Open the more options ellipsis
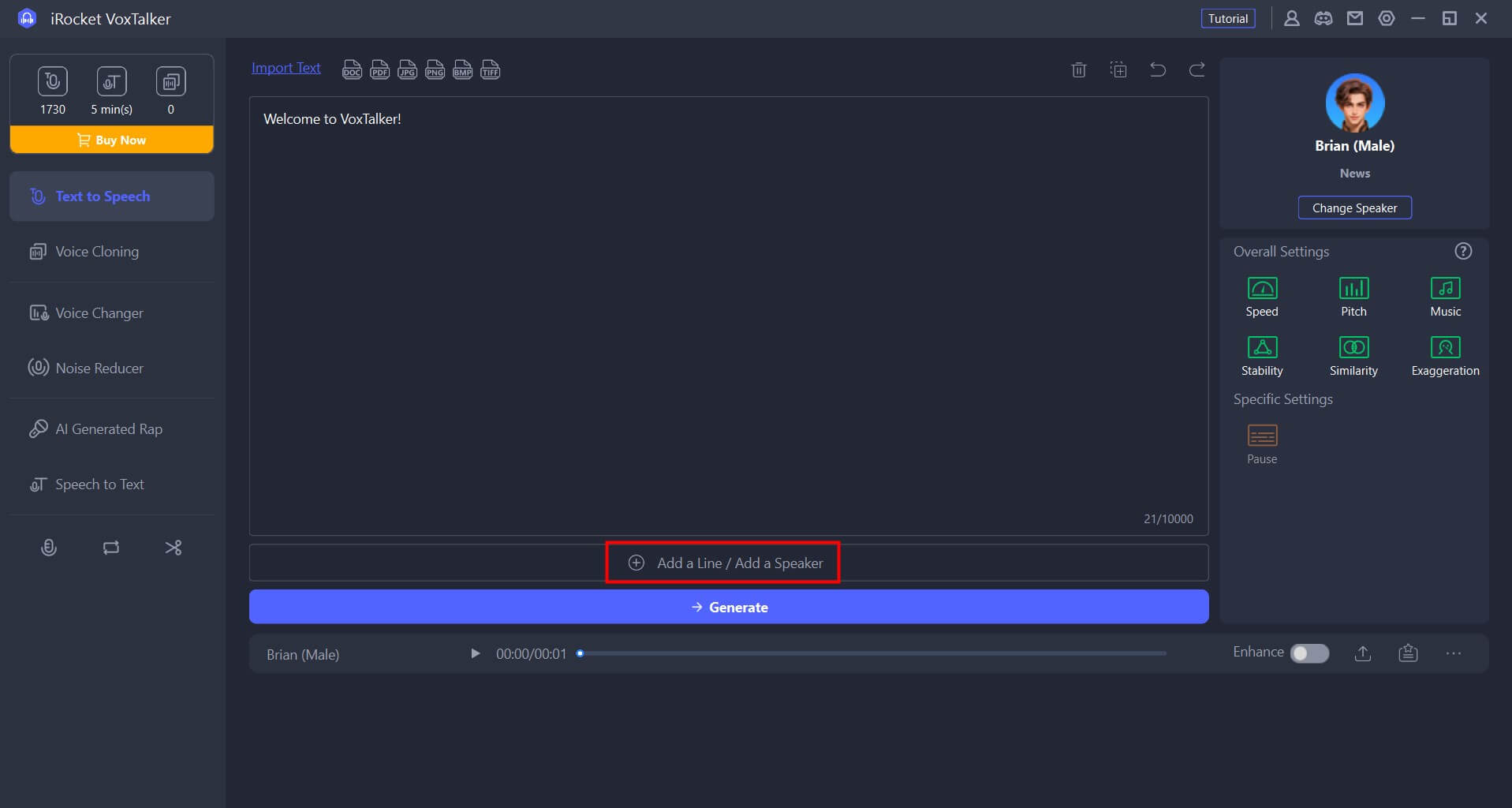Screen dimensions: 1512x808 1454,653
